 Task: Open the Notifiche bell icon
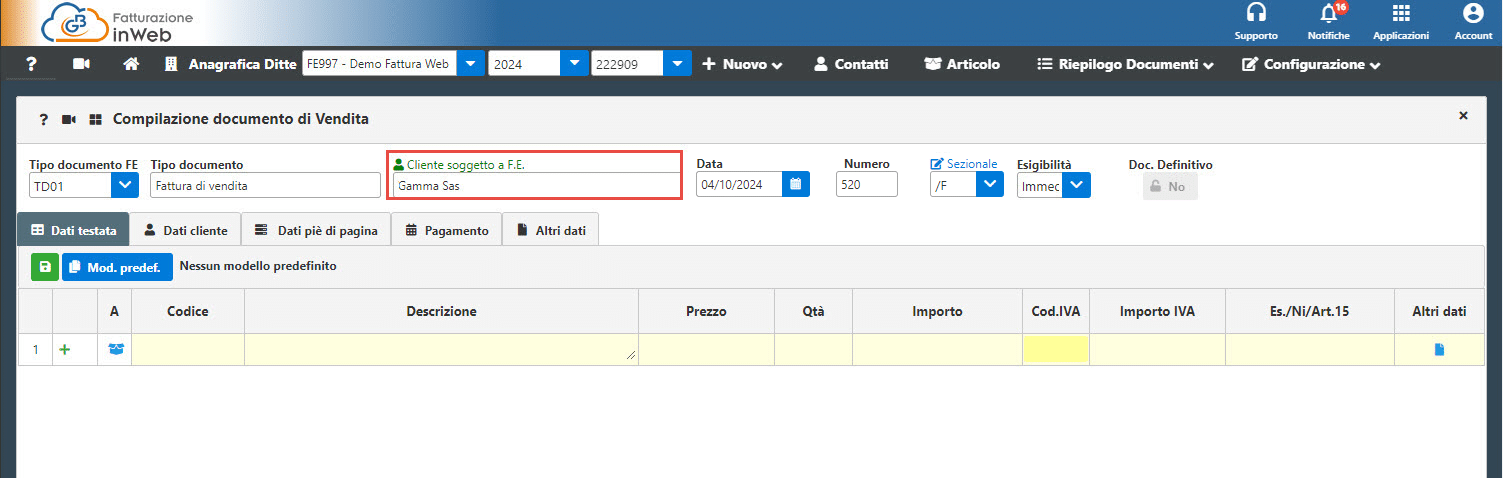point(1328,14)
